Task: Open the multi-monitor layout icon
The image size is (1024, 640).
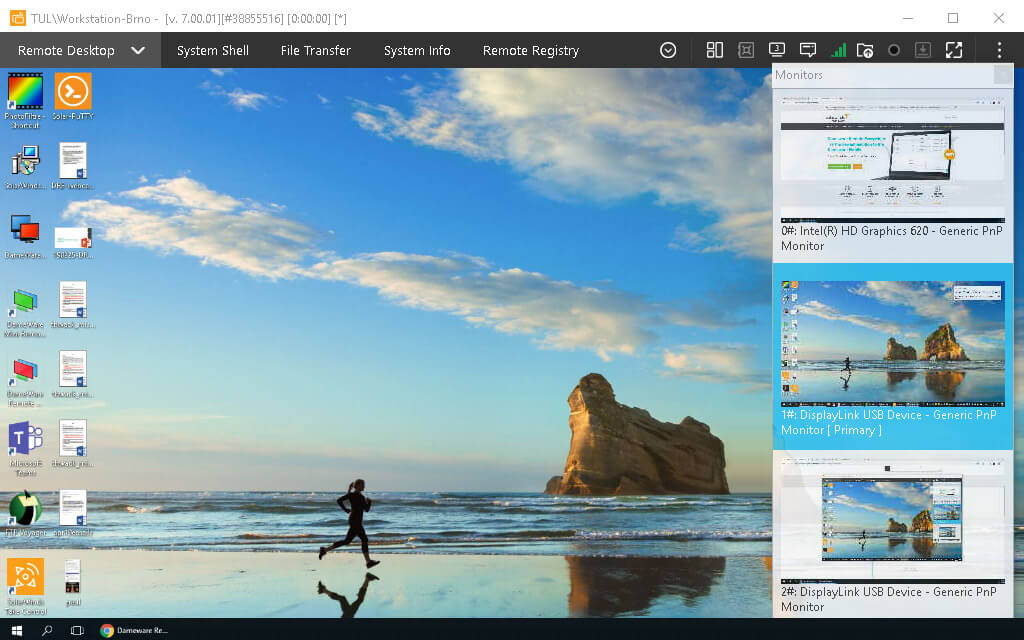Action: [714, 50]
